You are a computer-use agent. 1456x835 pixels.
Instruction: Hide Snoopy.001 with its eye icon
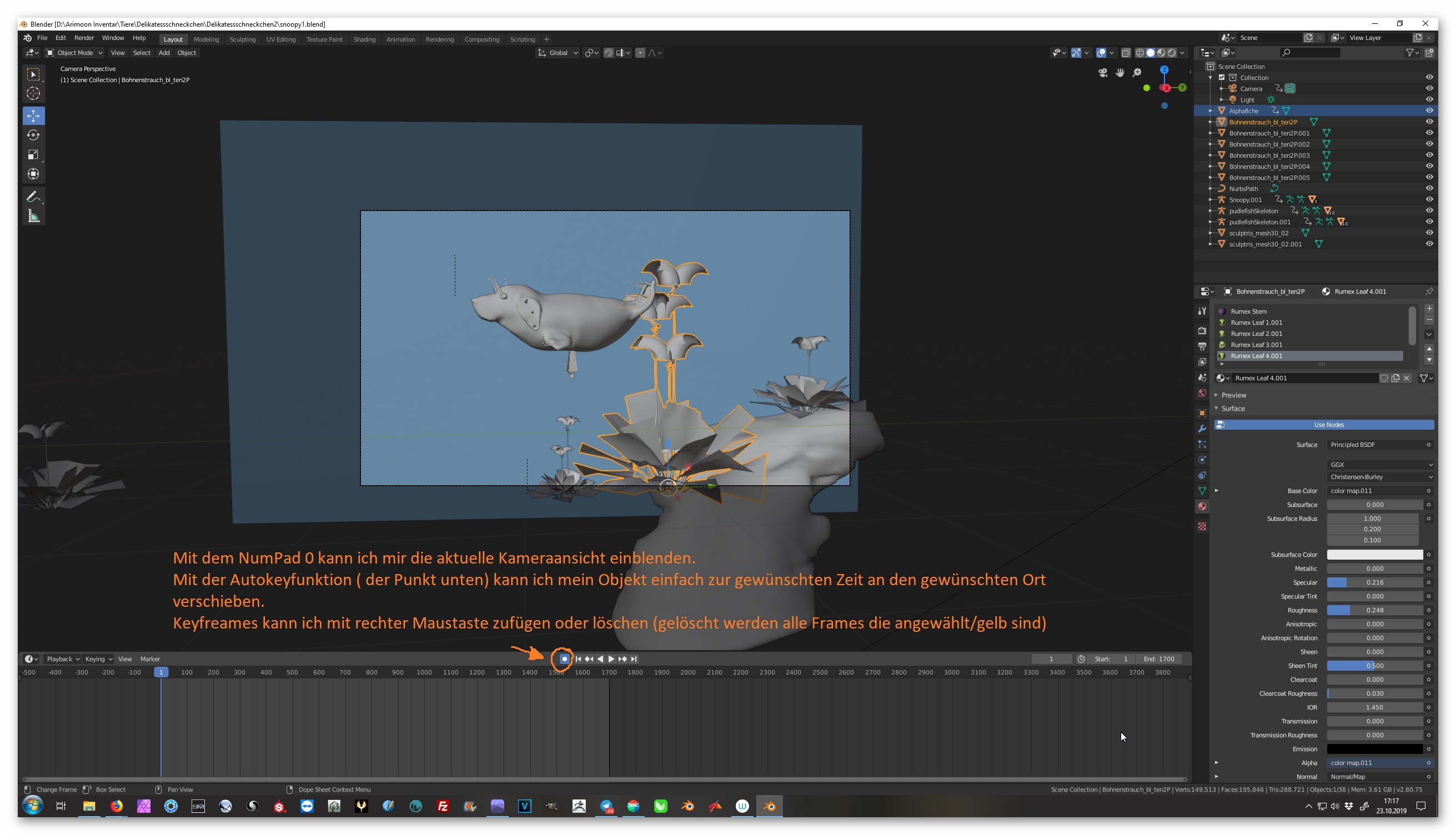coord(1429,199)
